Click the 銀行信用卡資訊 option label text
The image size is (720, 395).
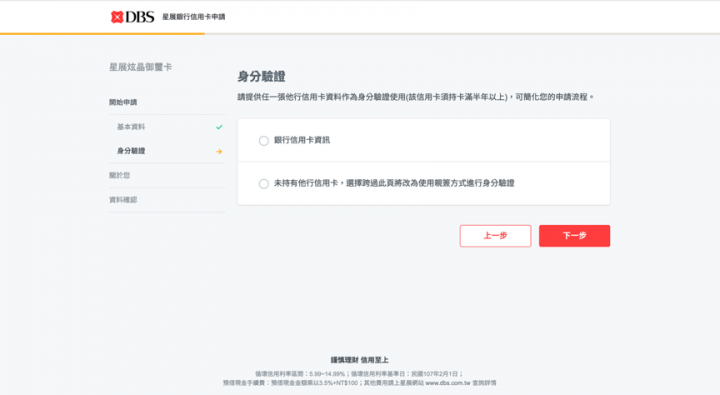302,140
